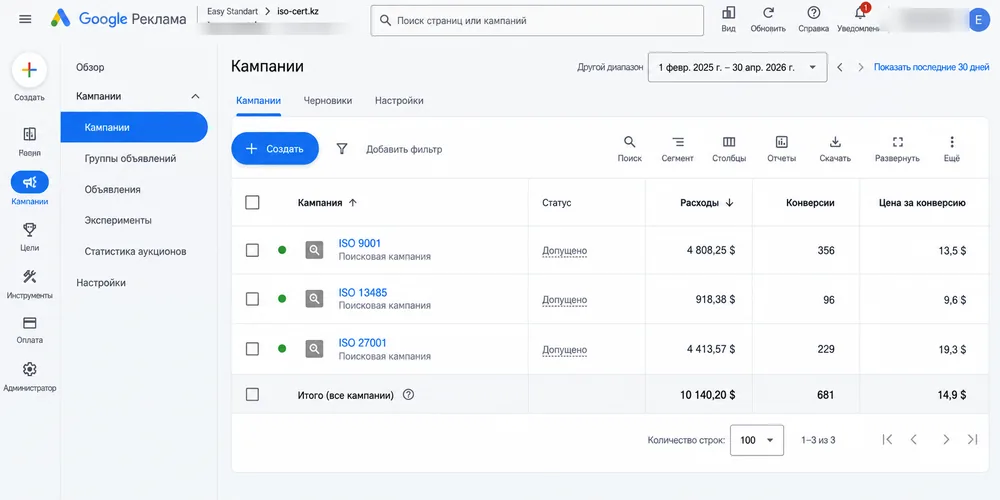1000x500 pixels.
Task: Check the Итого row checkbox
Action: [253, 395]
